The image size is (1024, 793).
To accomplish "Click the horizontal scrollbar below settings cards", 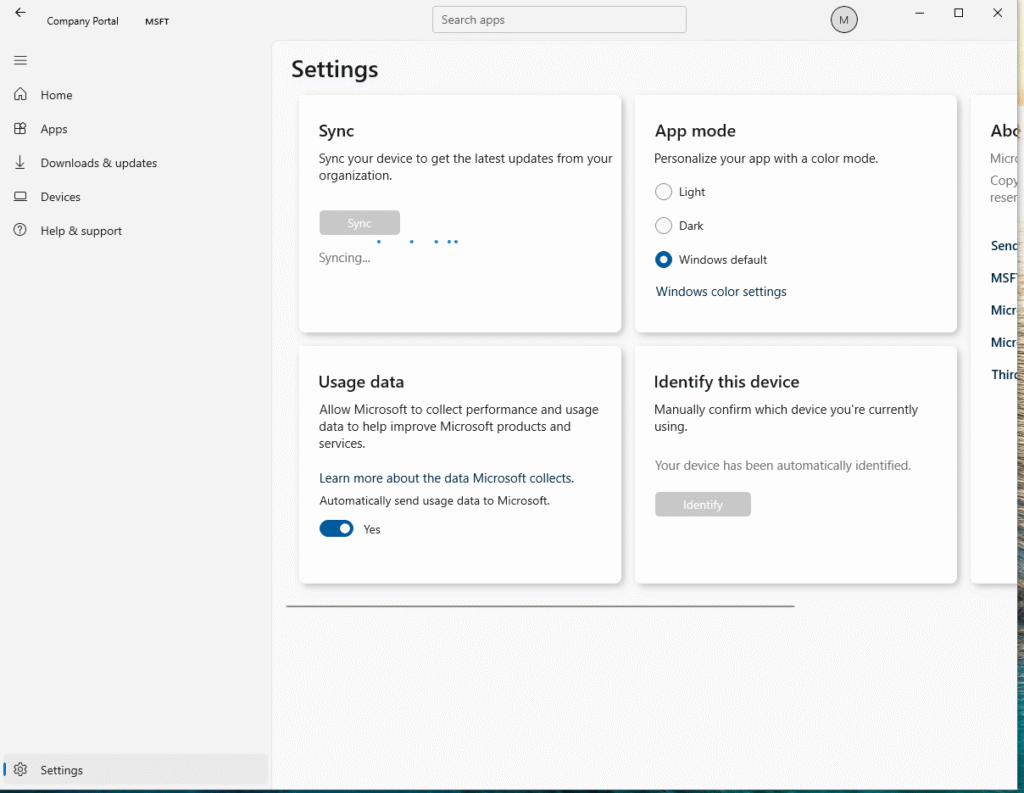I will 540,606.
